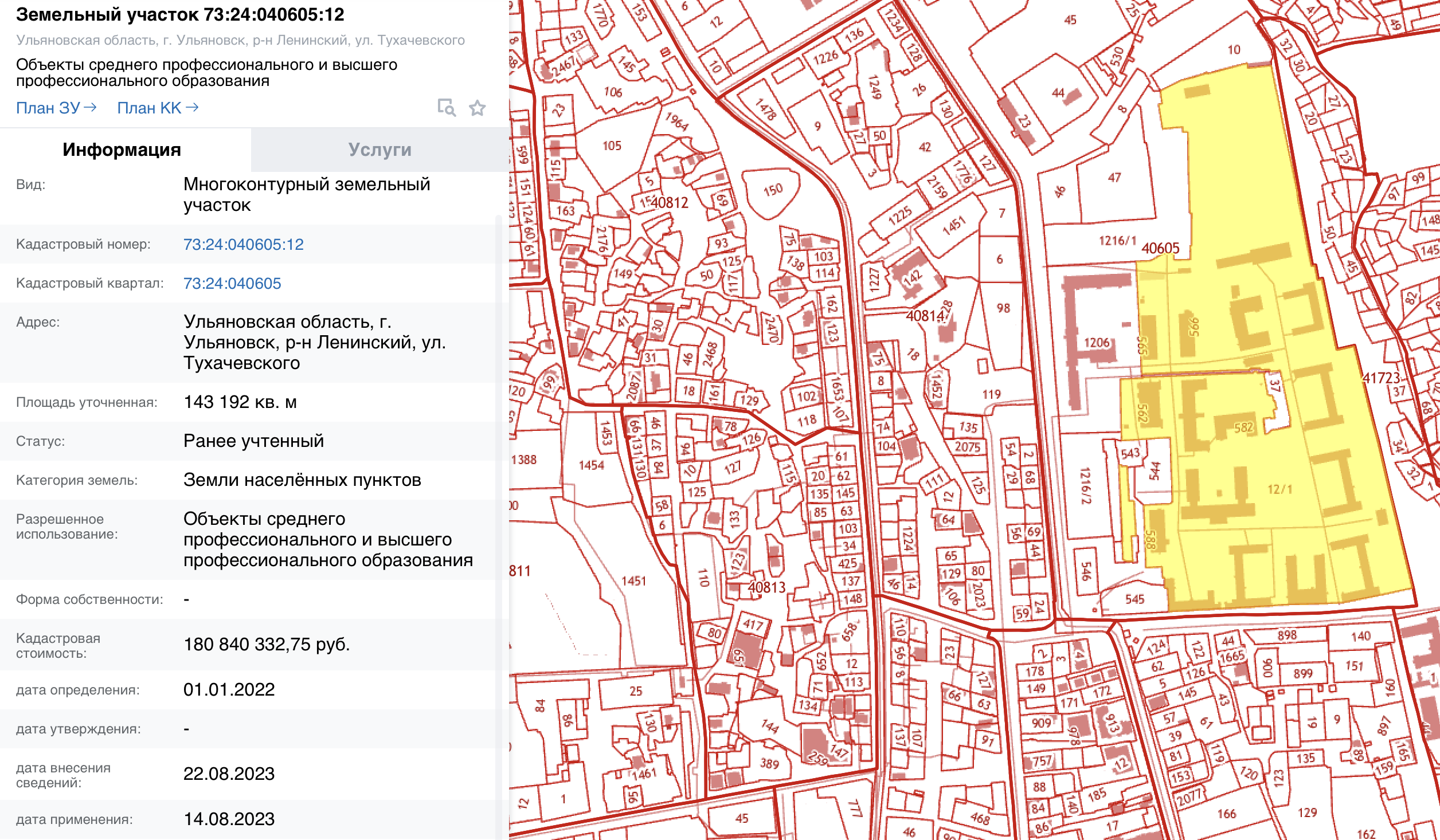Click parcel 582 inside the yellow area
1440x840 pixels.
coord(1243,428)
